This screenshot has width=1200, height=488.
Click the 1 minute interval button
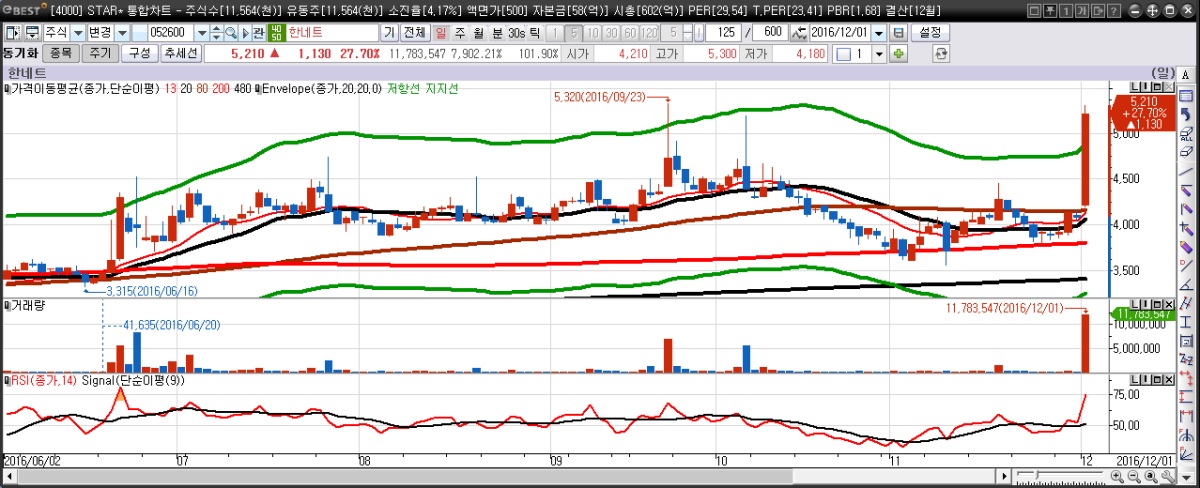pyautogui.click(x=554, y=32)
